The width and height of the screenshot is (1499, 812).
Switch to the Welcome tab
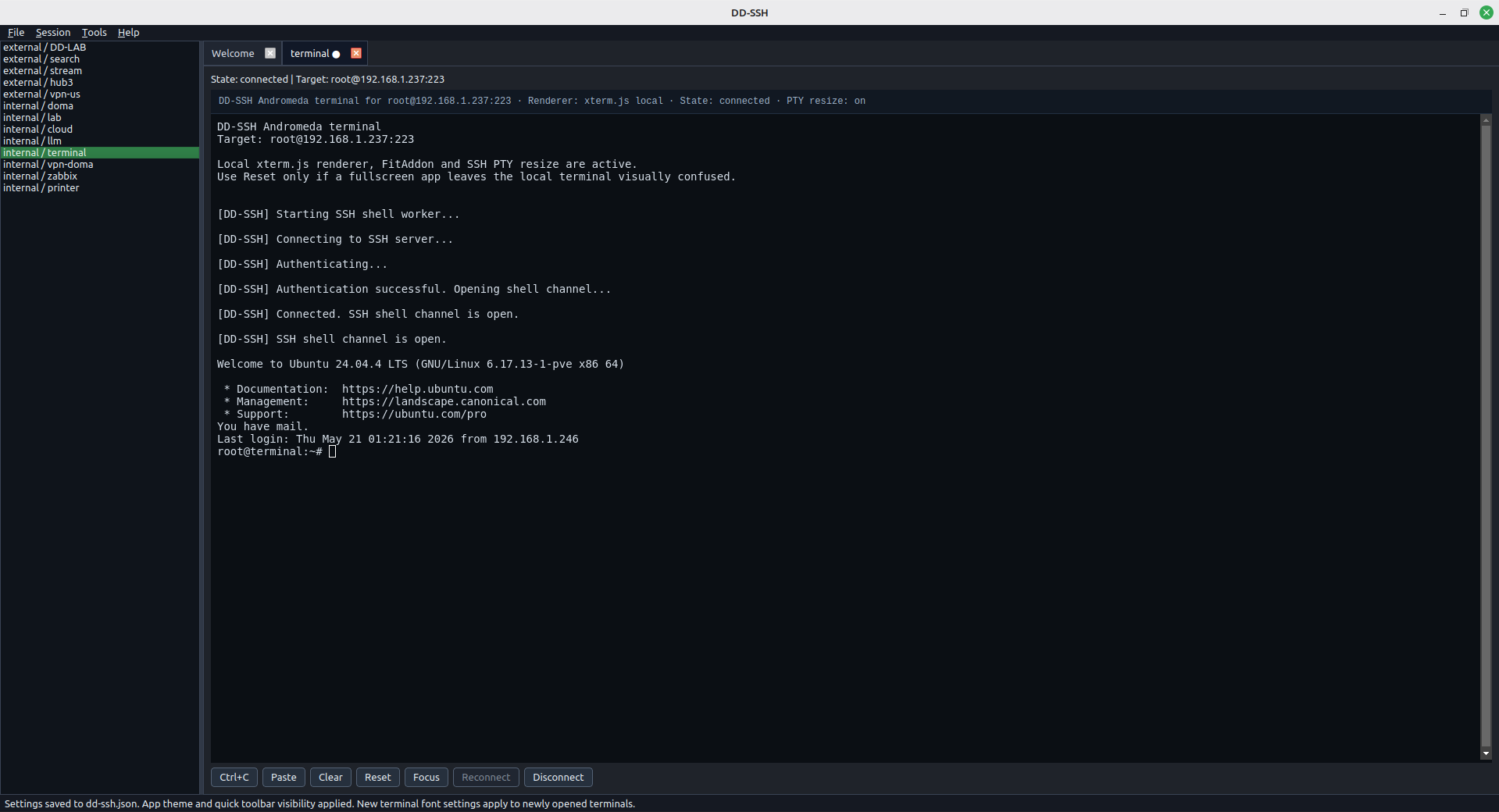[233, 53]
